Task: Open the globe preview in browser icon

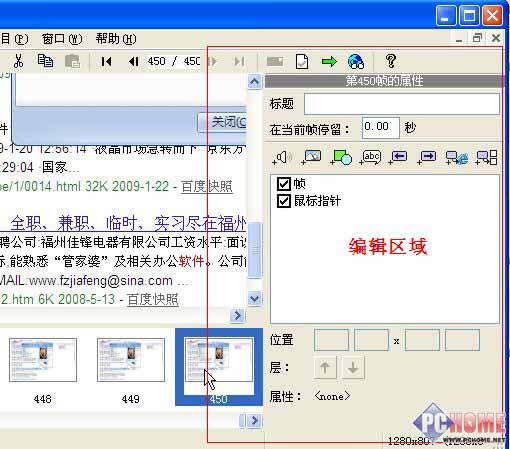Action: (x=356, y=61)
